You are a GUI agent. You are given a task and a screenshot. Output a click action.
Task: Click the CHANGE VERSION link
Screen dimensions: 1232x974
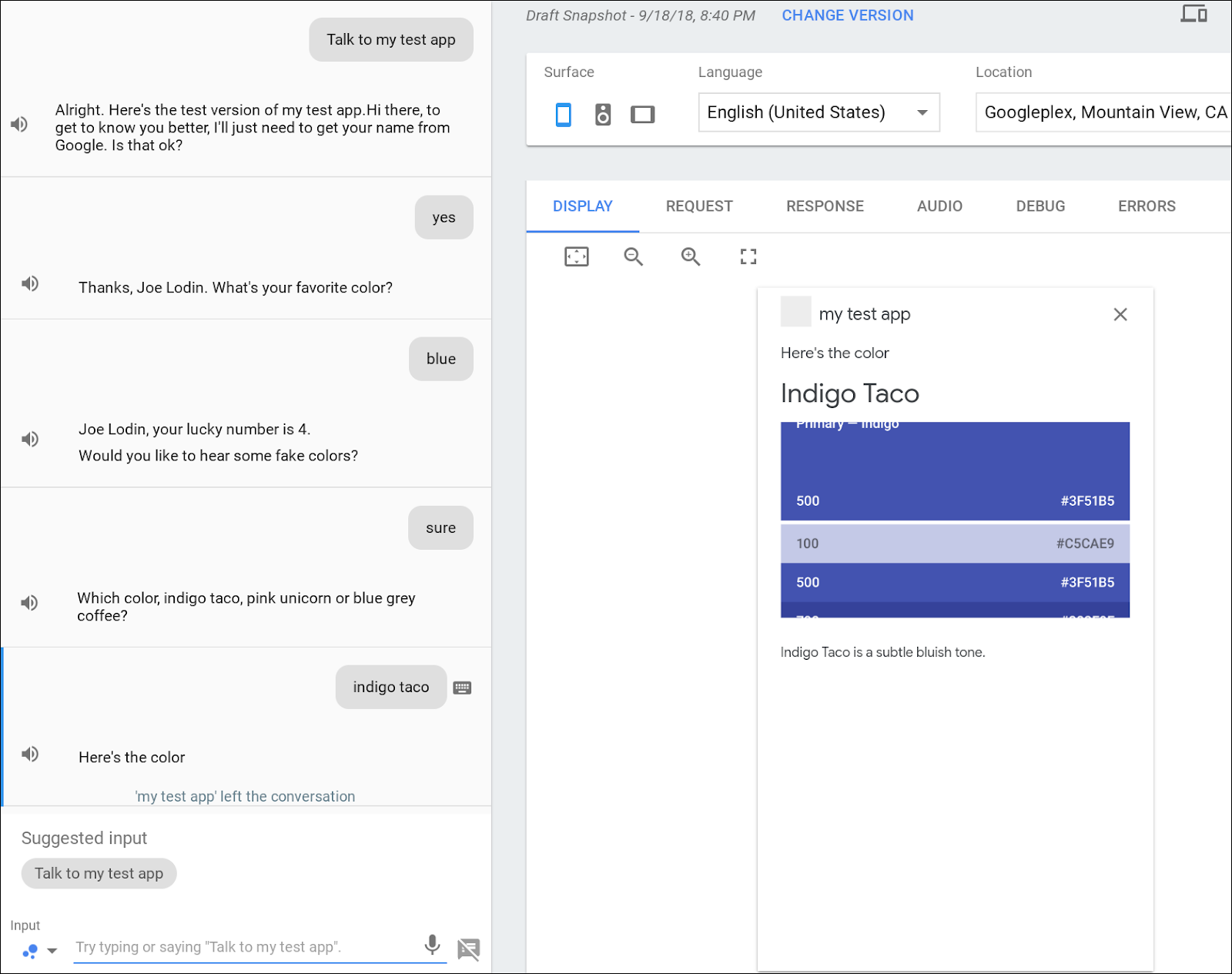847,15
